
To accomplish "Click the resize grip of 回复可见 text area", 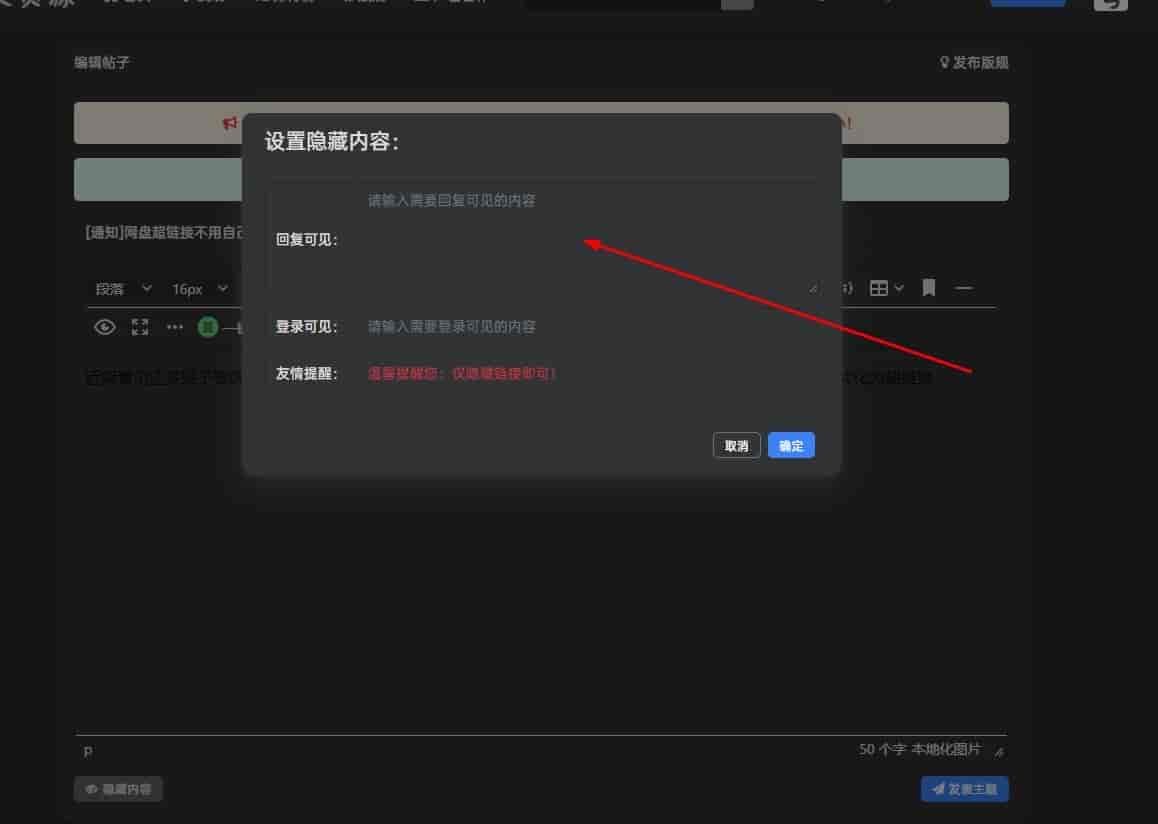I will [x=813, y=288].
